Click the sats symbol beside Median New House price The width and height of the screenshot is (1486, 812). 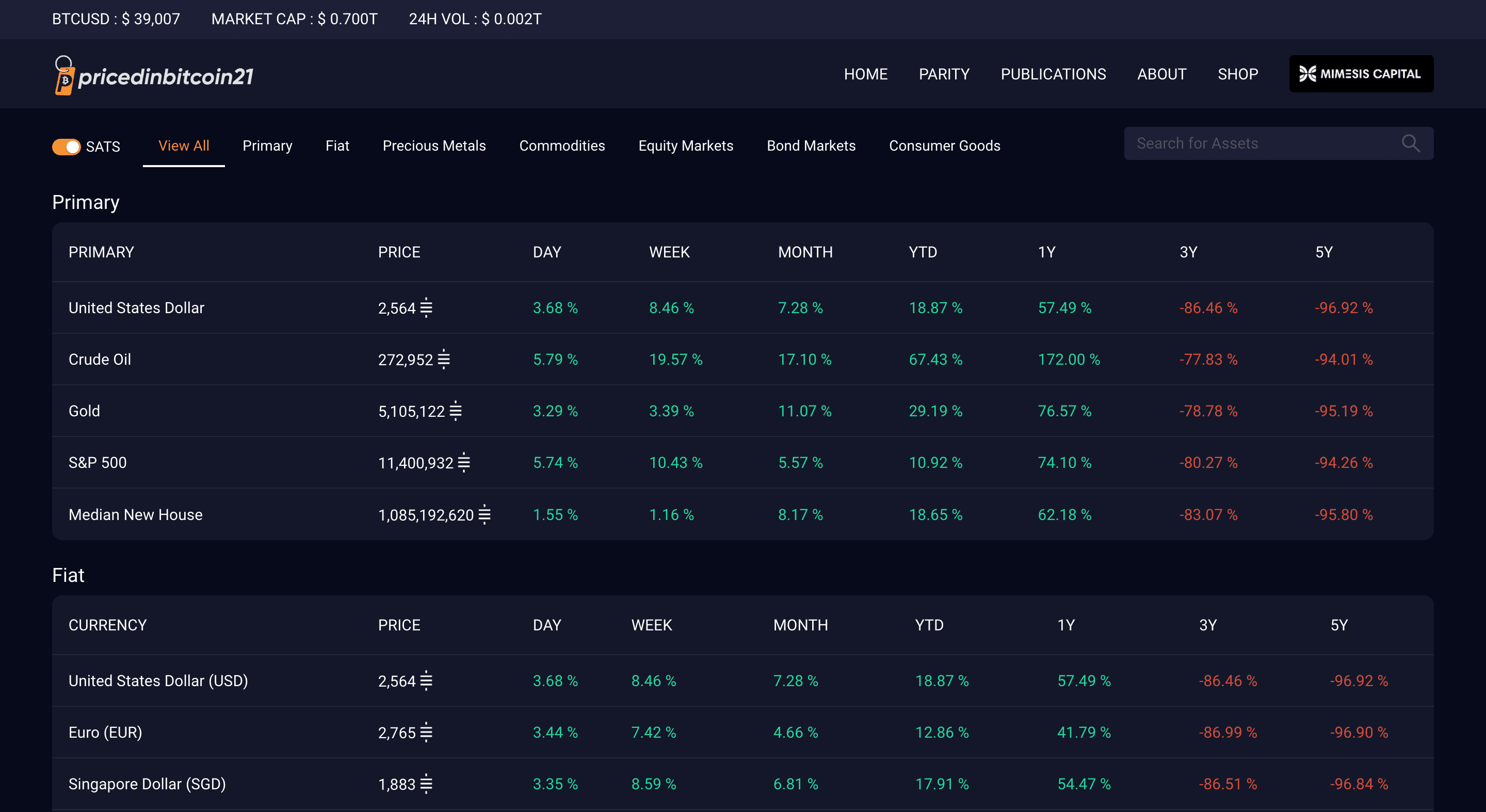(484, 514)
